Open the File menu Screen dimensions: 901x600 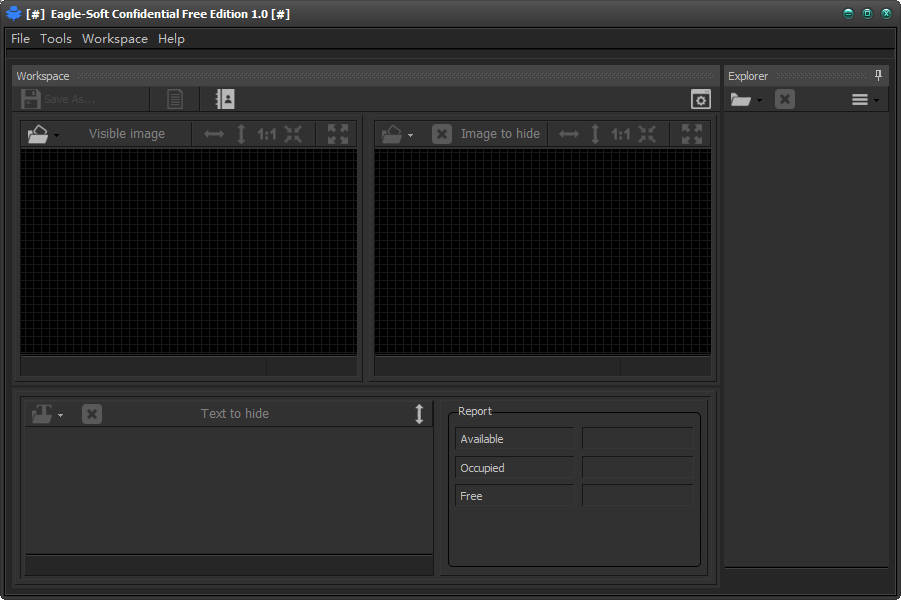tap(20, 39)
